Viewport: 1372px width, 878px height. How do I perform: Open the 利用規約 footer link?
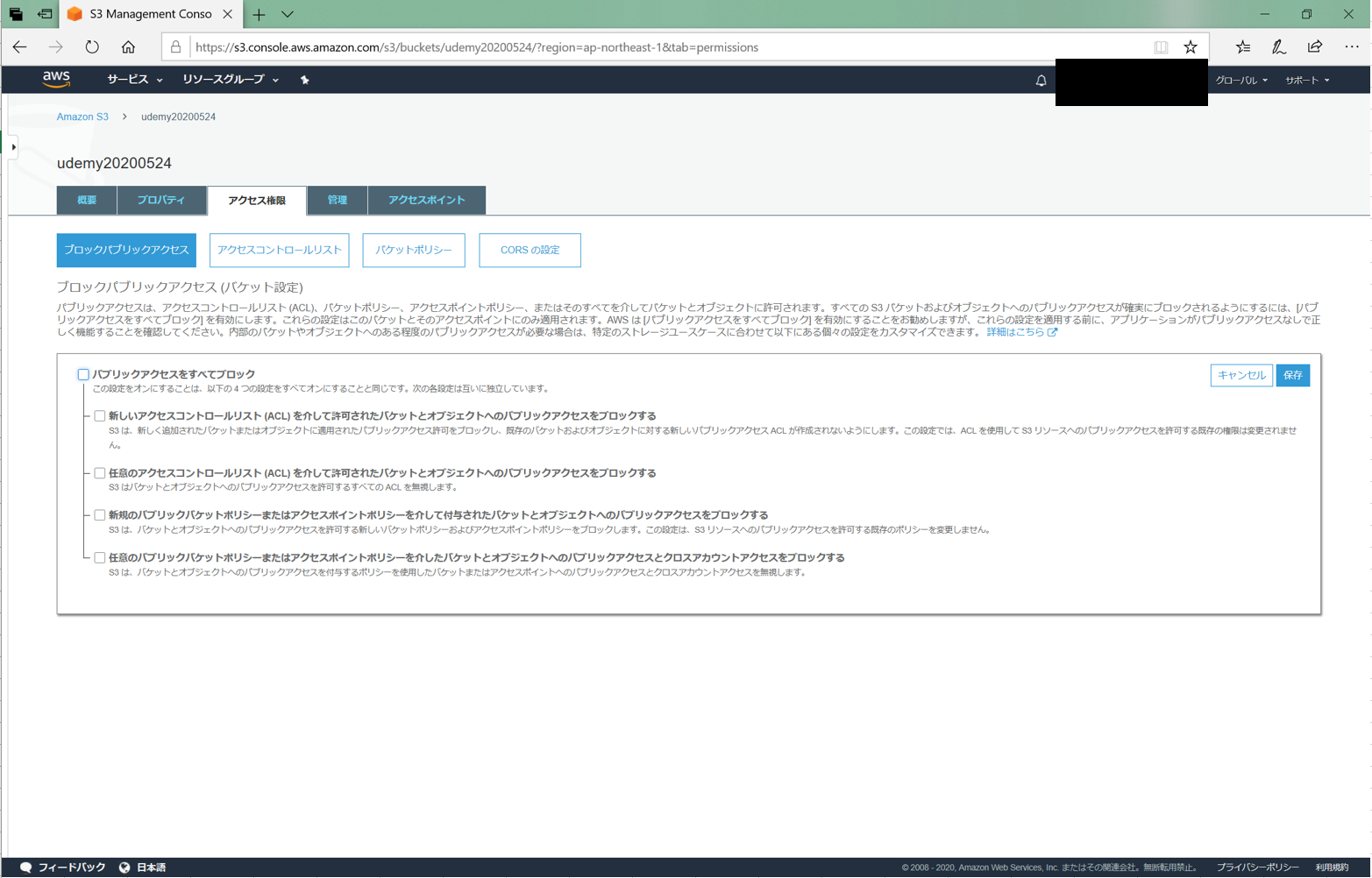[x=1332, y=867]
